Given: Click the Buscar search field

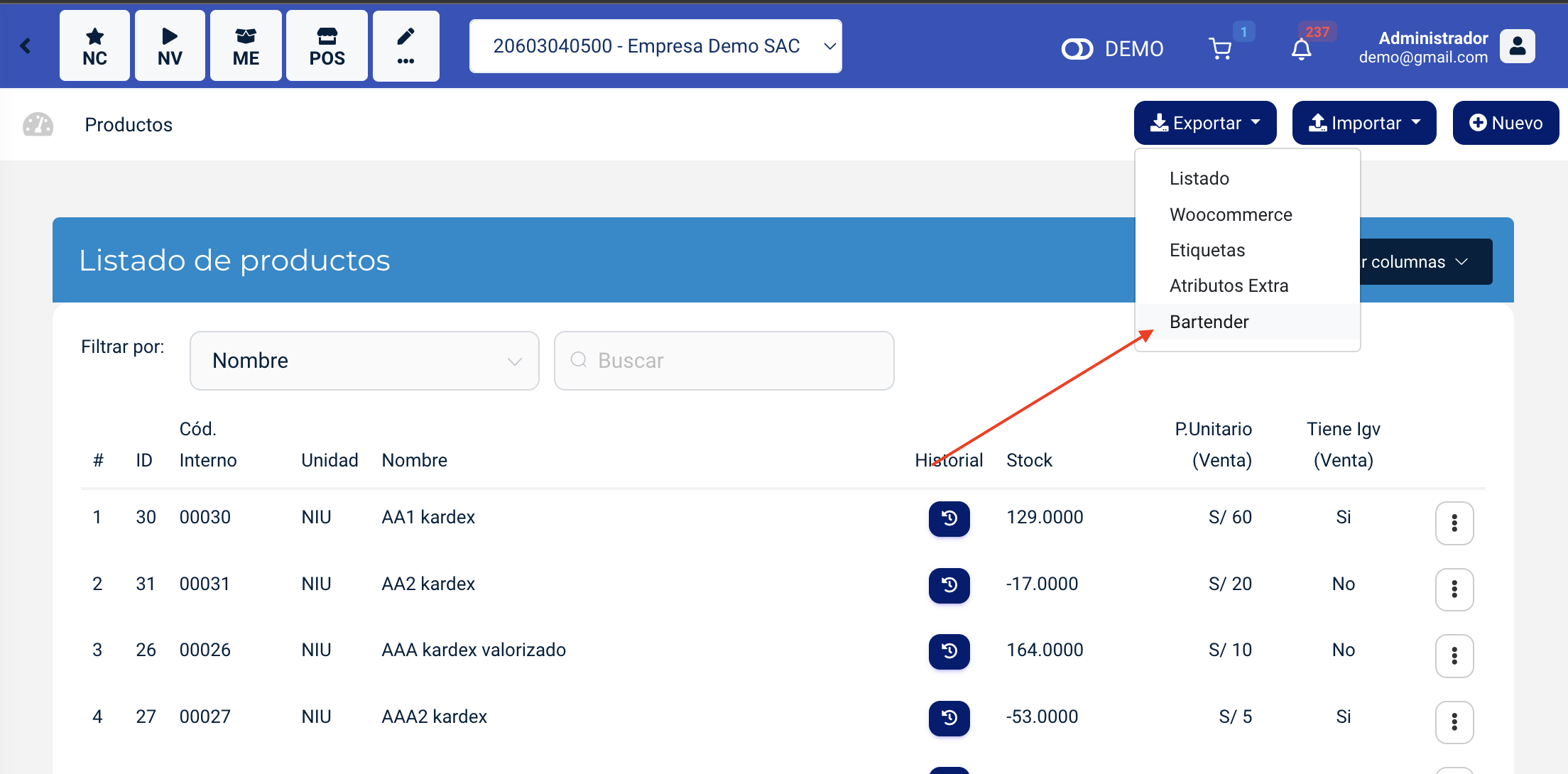Looking at the screenshot, I should (724, 361).
